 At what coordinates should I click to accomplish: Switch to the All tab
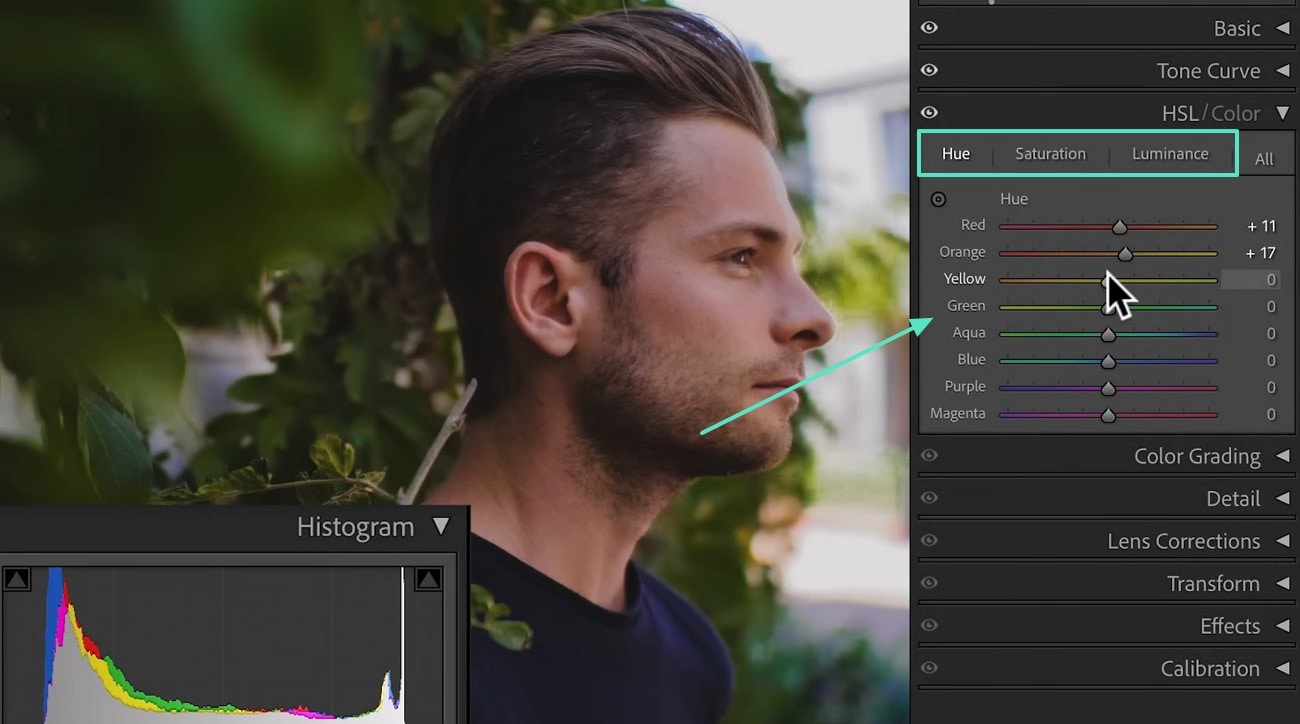(x=1264, y=158)
